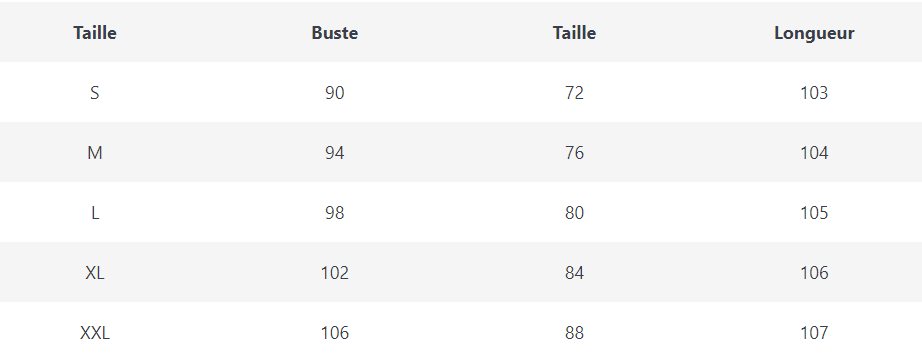Select bust value 94
This screenshot has height=361, width=922.
[335, 153]
